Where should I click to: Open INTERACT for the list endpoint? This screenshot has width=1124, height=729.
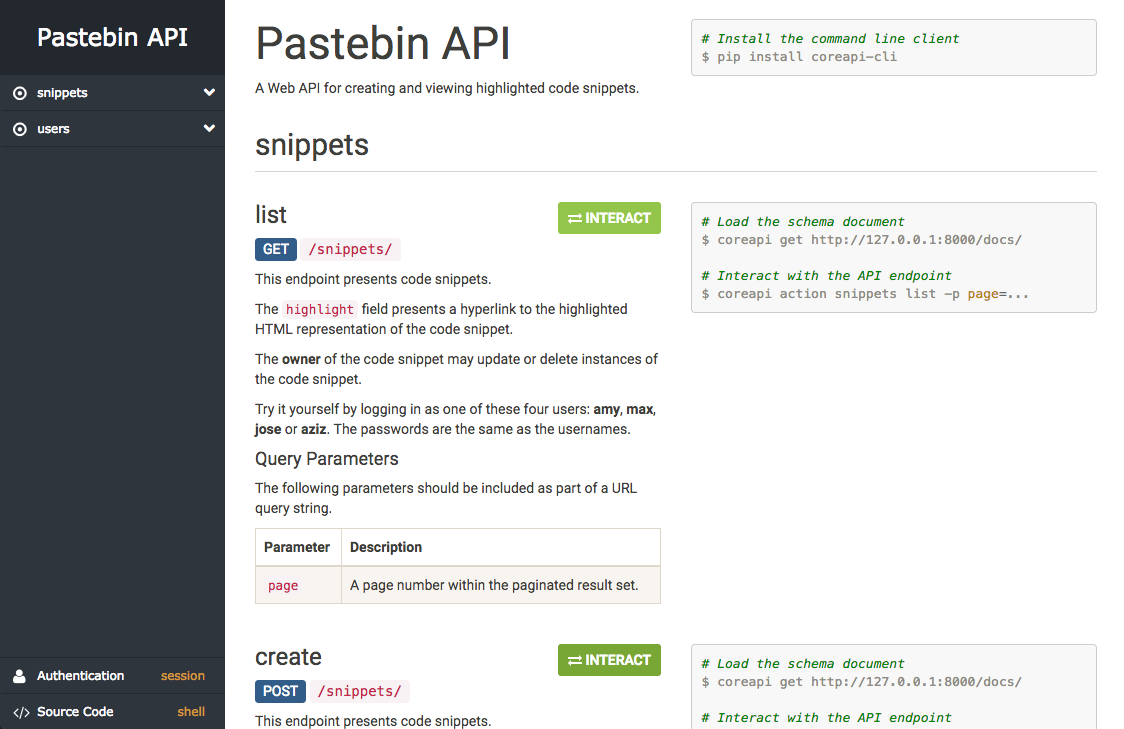click(x=609, y=217)
